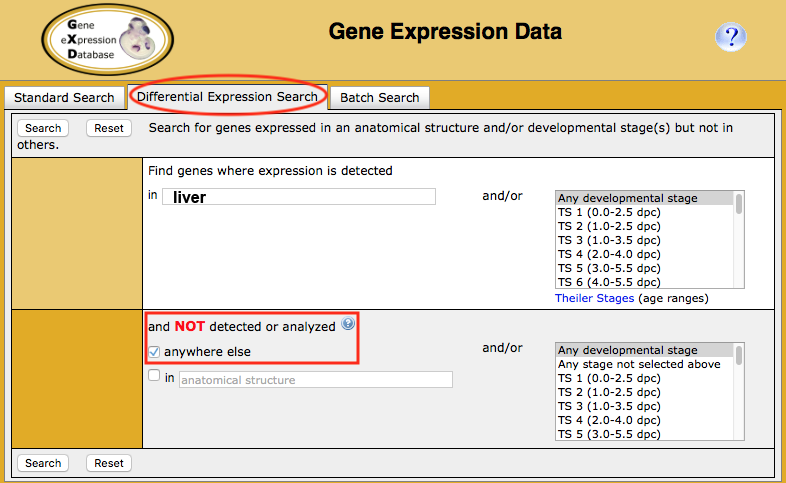Select TS 5 (3.0-5.5 dpc) in lower list

[x=644, y=434]
